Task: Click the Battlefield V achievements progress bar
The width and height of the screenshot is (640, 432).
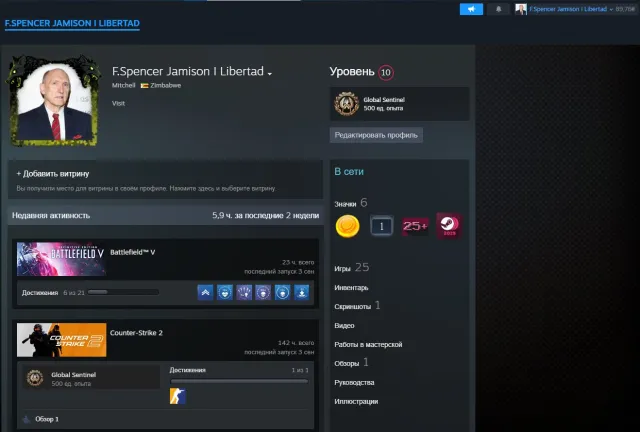Action: [123, 292]
